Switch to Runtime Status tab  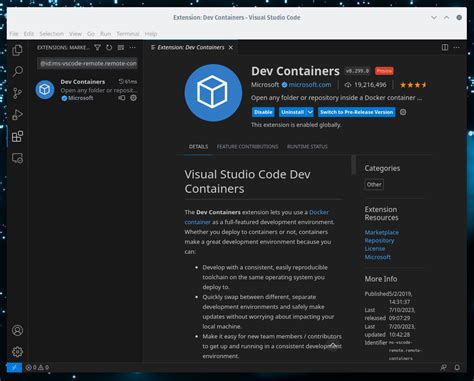coord(307,147)
